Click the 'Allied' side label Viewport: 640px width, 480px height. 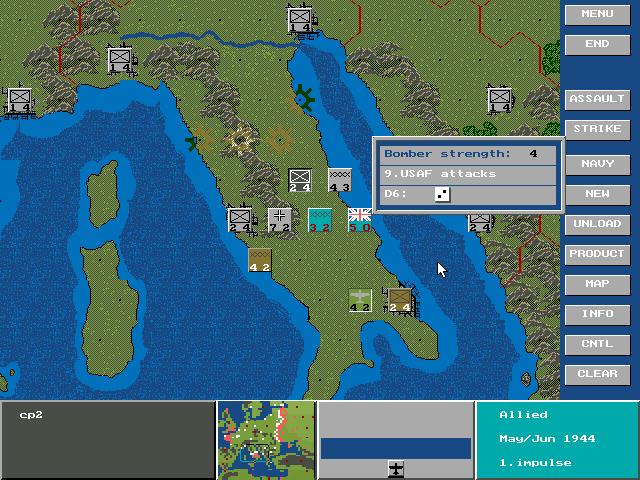523,415
